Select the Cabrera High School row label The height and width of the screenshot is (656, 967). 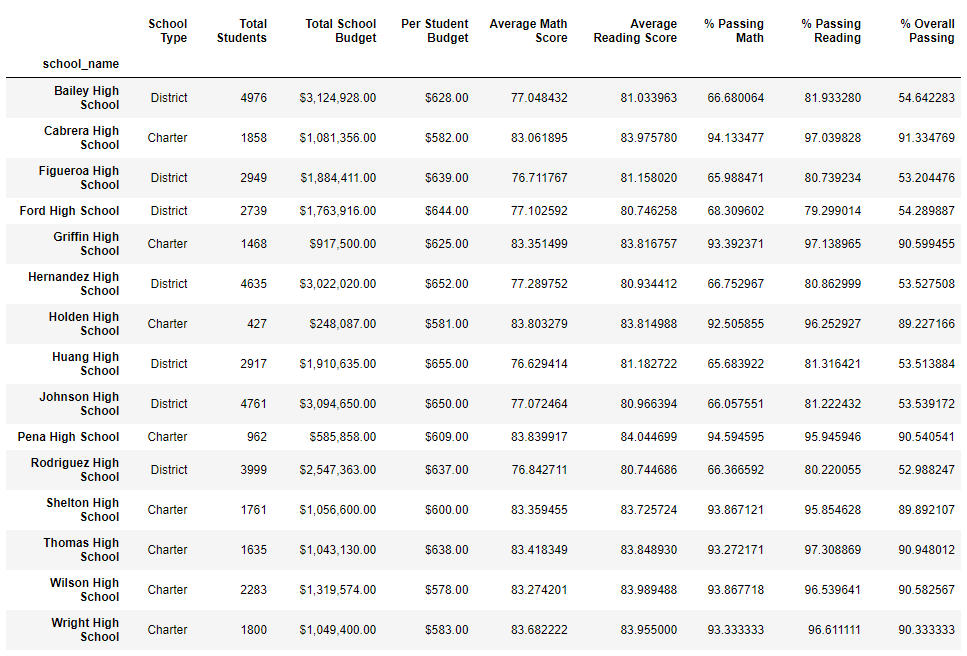coord(81,137)
